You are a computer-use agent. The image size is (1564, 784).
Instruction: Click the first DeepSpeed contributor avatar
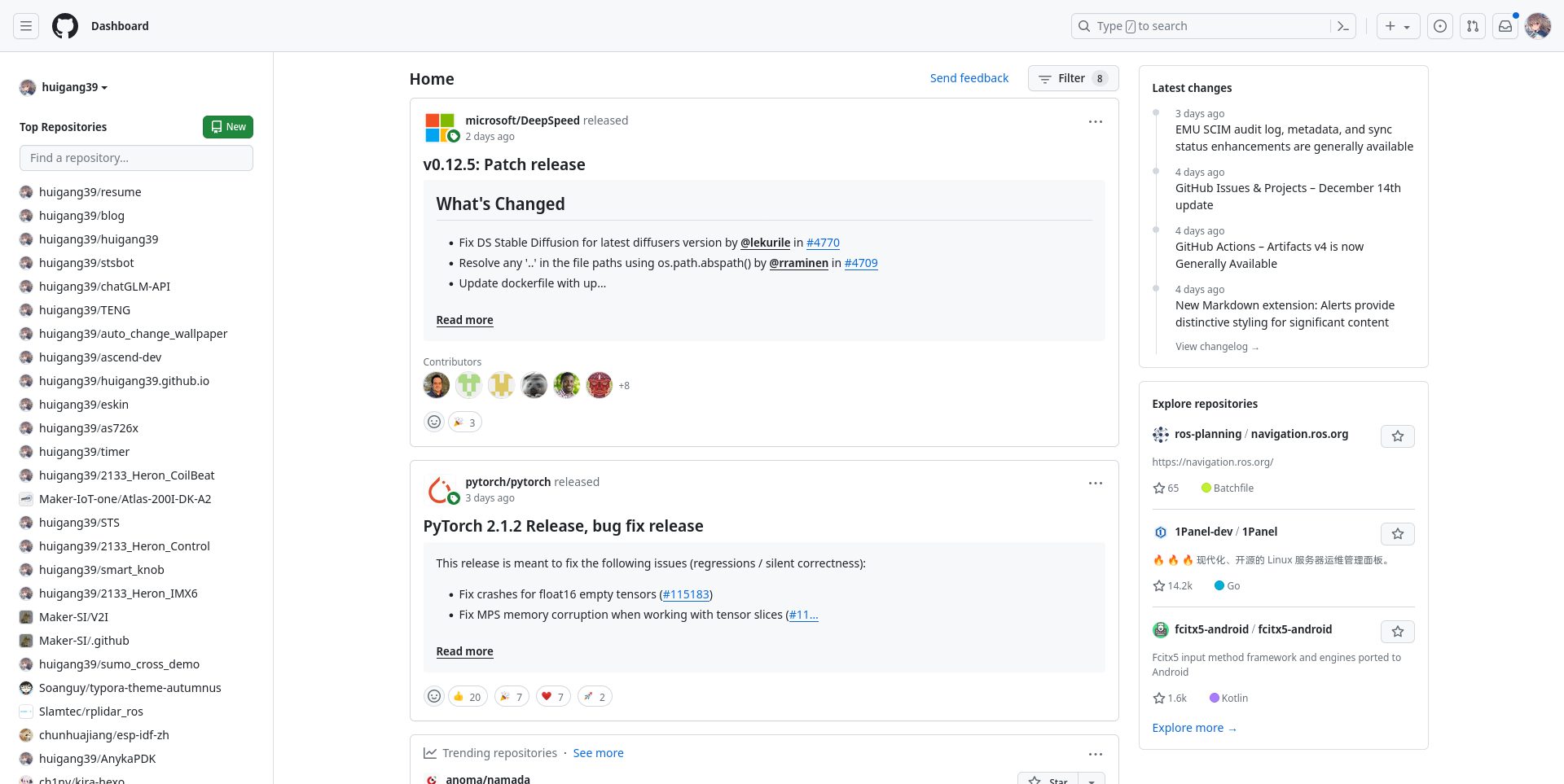tap(437, 385)
